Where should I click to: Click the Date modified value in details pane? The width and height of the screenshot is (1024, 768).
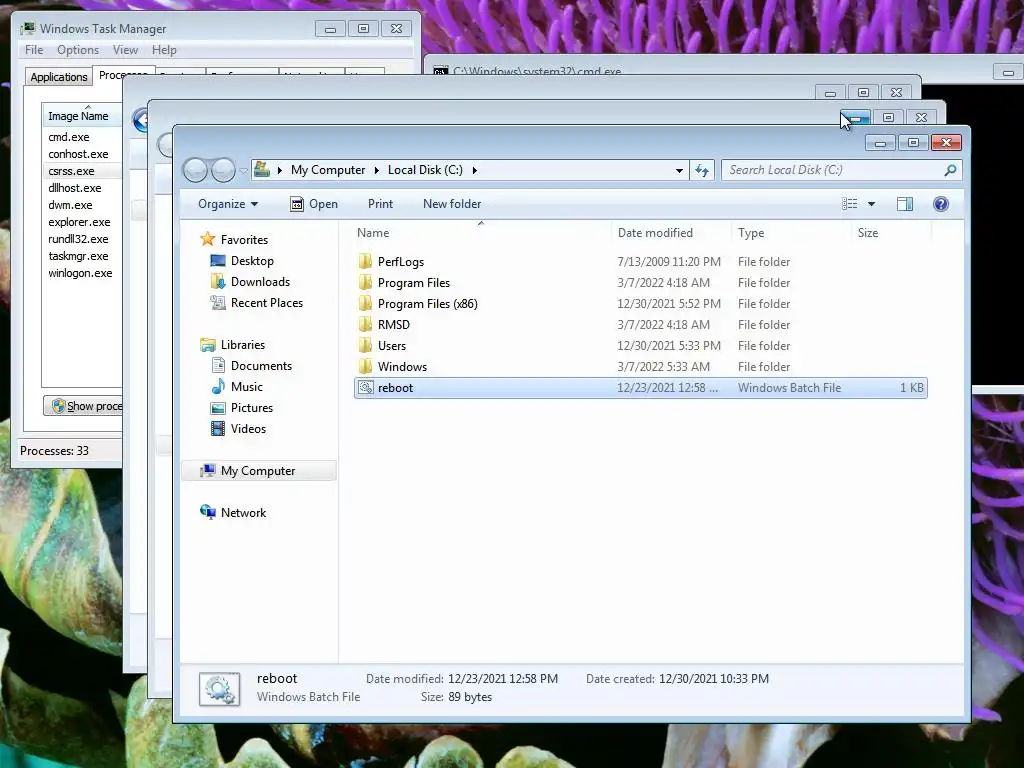click(503, 679)
